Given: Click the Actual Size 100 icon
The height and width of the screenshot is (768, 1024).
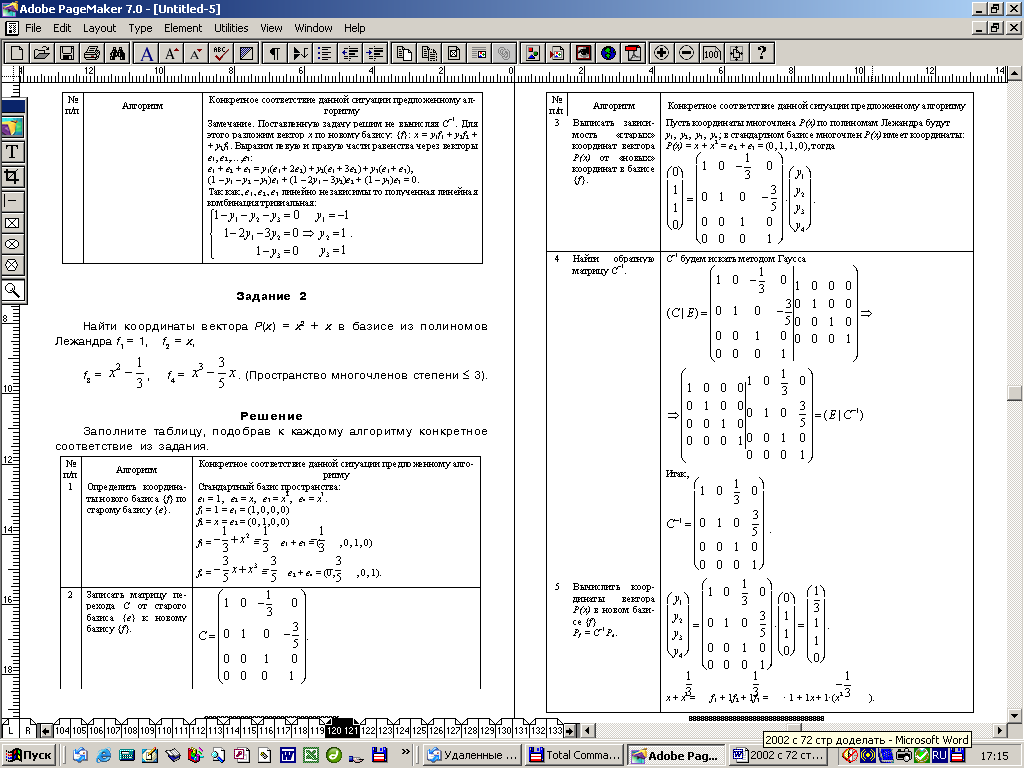Looking at the screenshot, I should pos(711,53).
